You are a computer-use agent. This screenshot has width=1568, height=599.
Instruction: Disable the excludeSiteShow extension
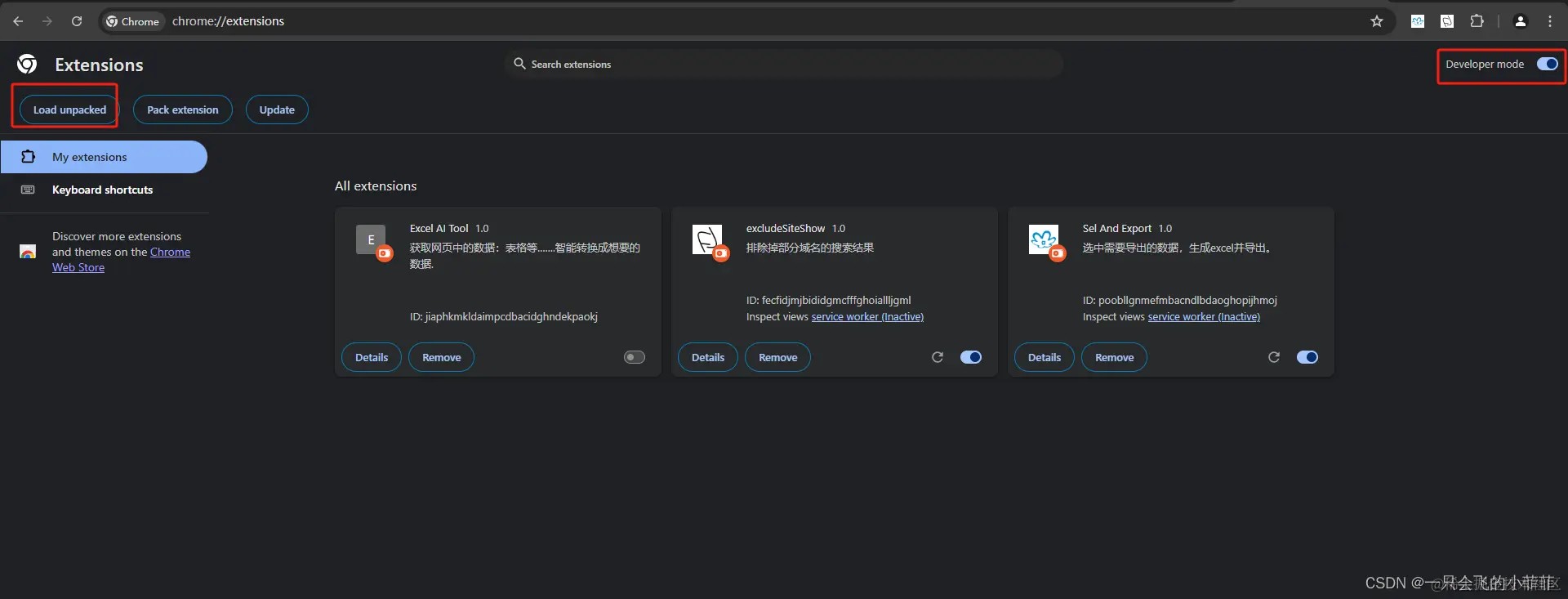pos(971,357)
